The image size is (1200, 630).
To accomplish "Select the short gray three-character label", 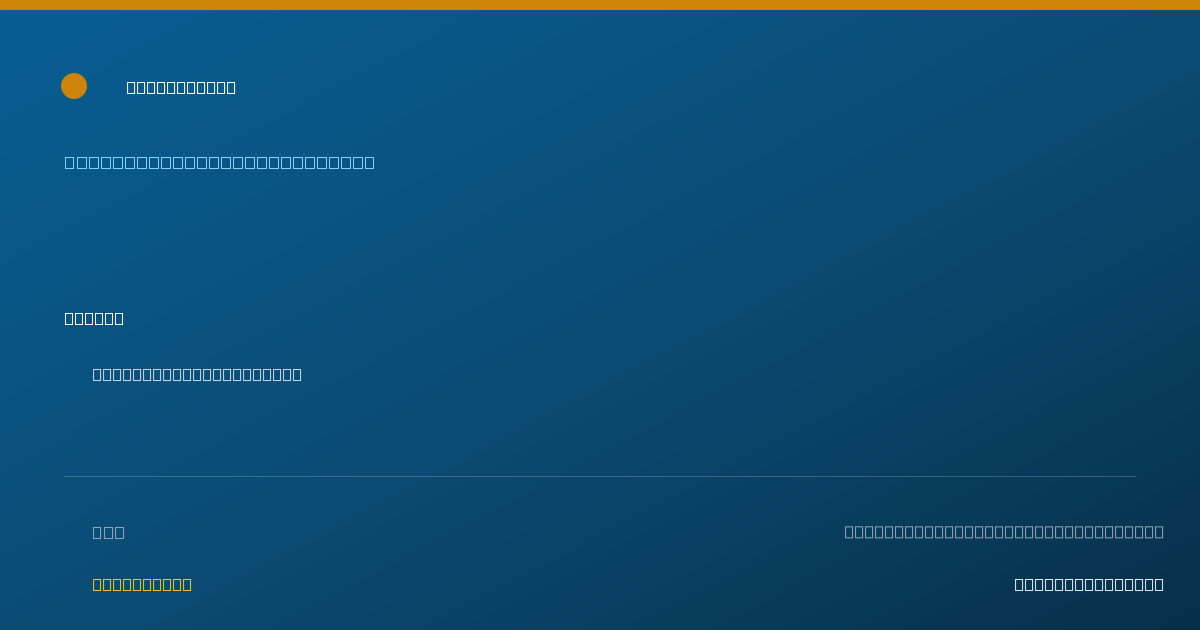I will (x=109, y=532).
